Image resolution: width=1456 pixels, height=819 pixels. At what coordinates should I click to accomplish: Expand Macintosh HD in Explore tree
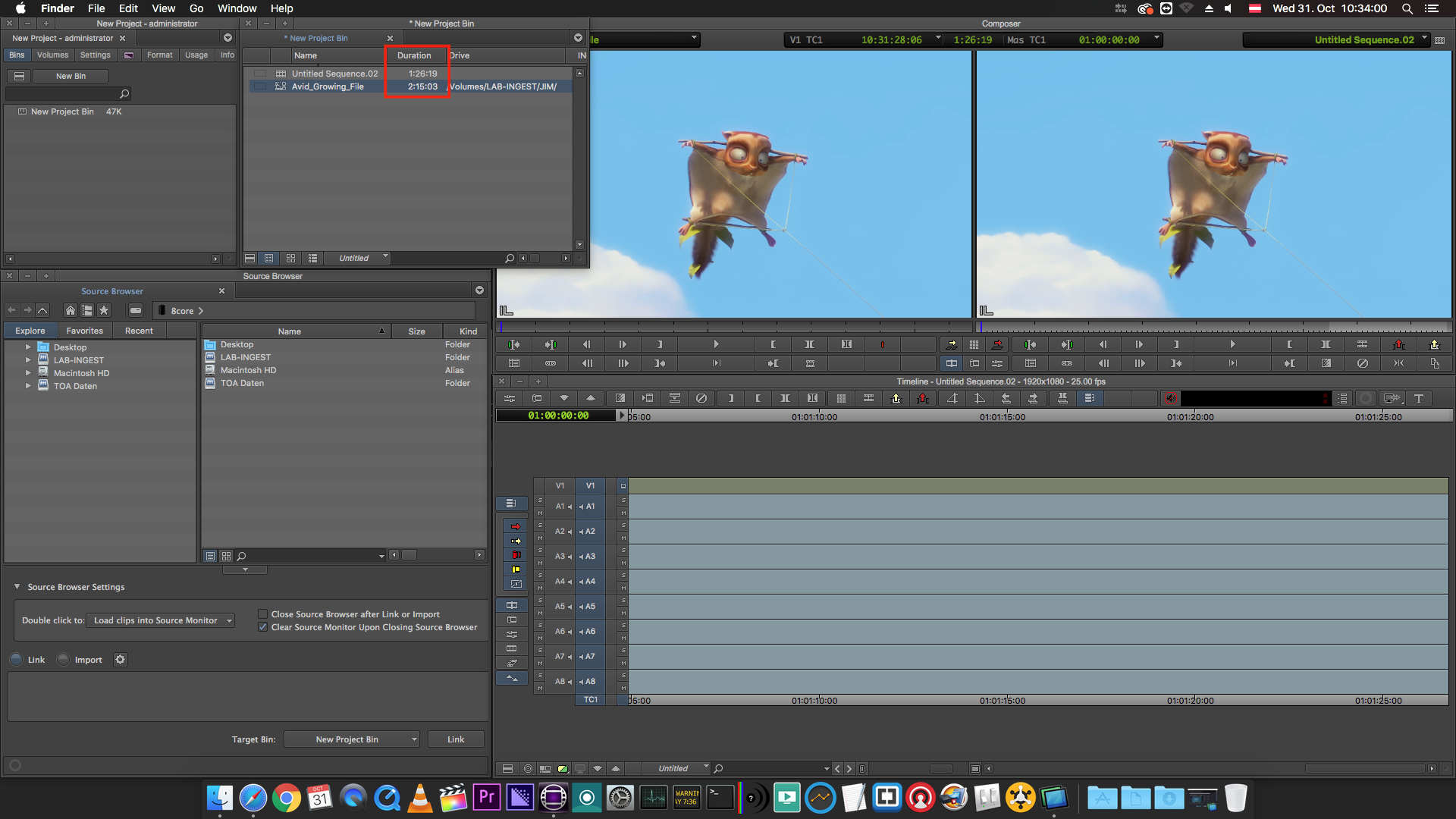pos(28,373)
